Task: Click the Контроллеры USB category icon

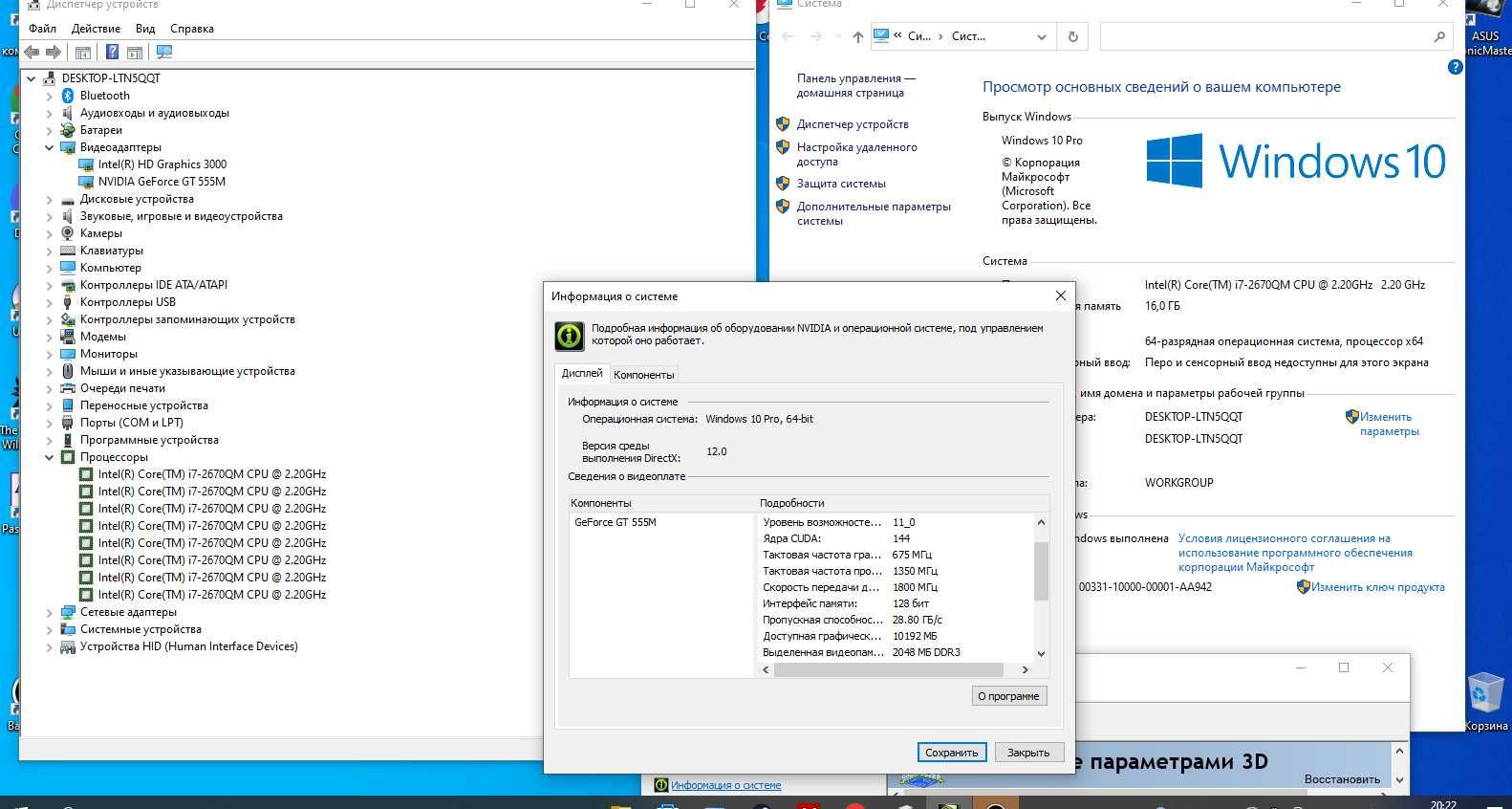Action: 68,302
